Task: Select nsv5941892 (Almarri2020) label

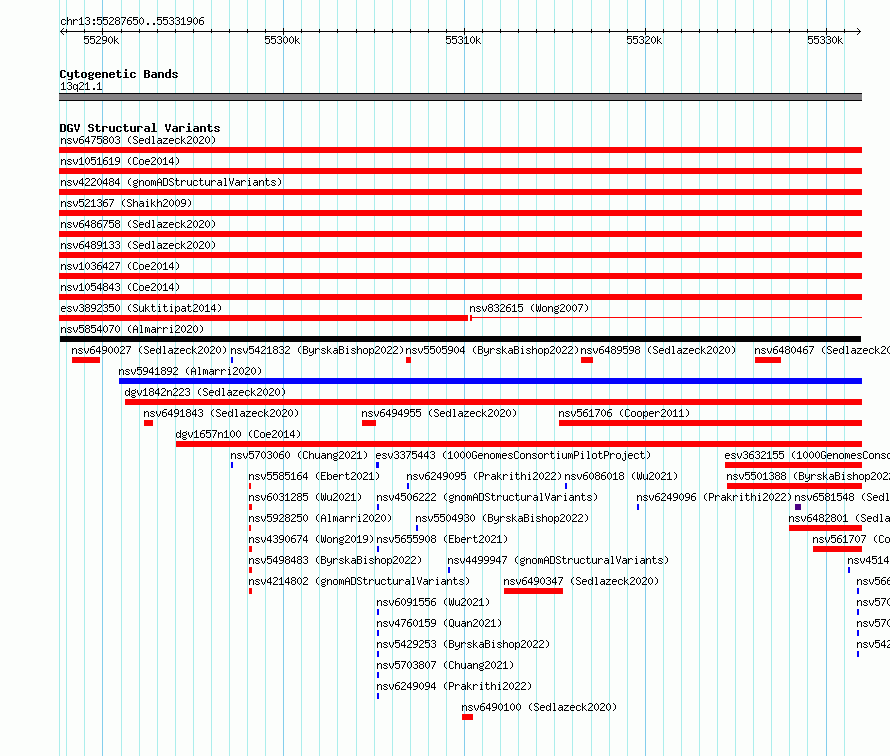Action: tap(190, 371)
